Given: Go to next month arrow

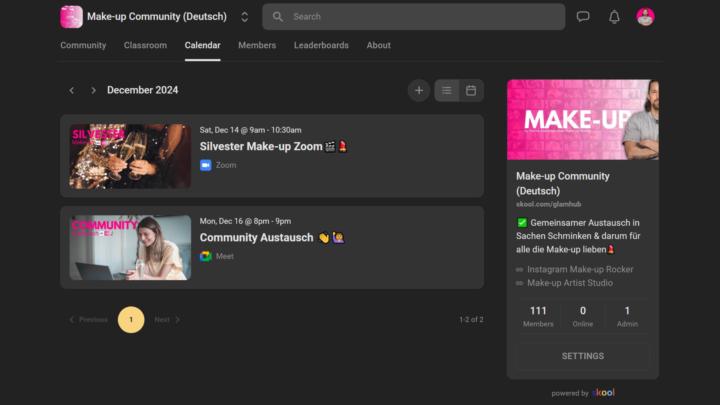Looking at the screenshot, I should click(93, 90).
